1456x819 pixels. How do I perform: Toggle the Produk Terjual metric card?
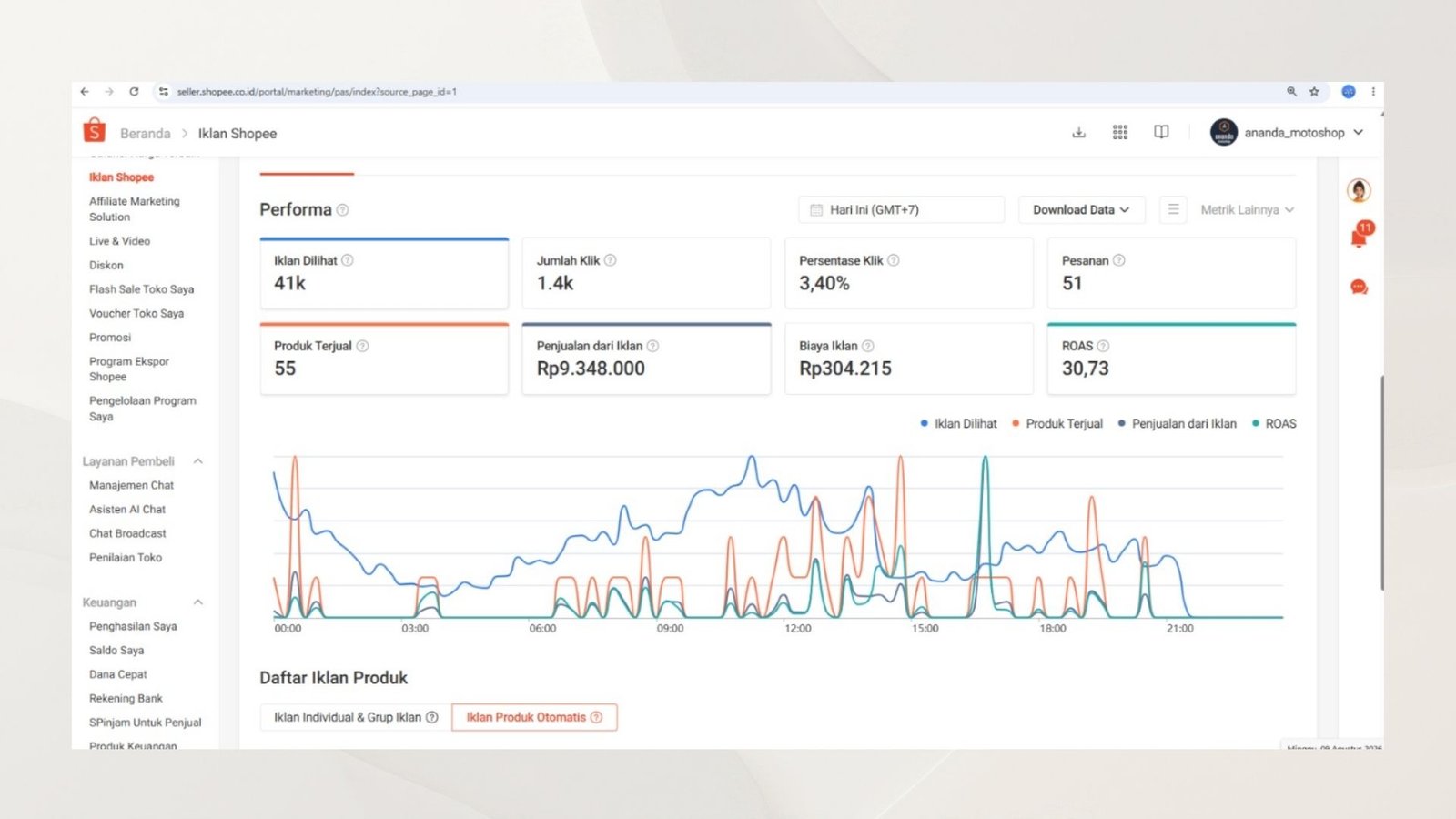pos(384,359)
